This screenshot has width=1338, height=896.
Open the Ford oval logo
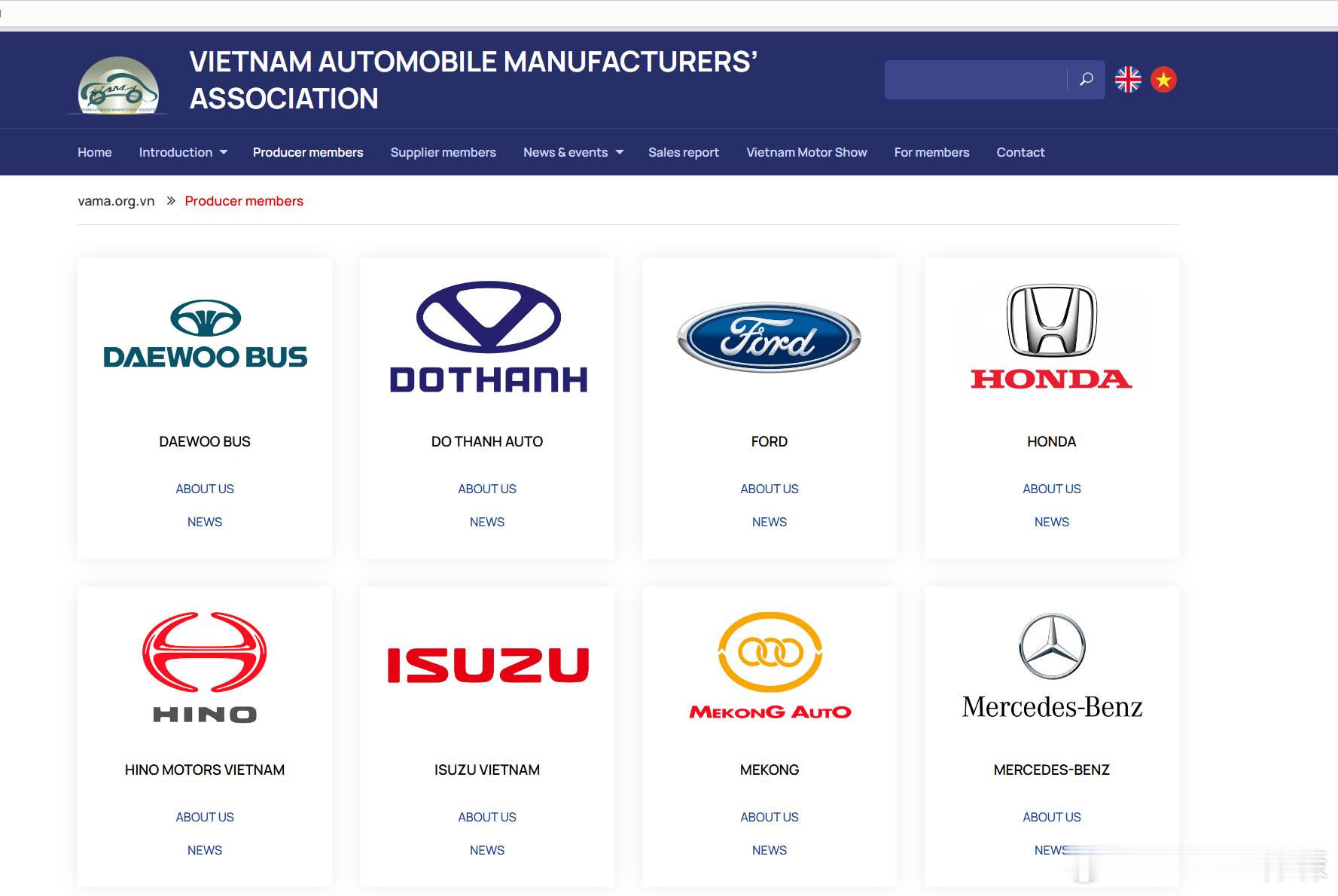point(769,337)
